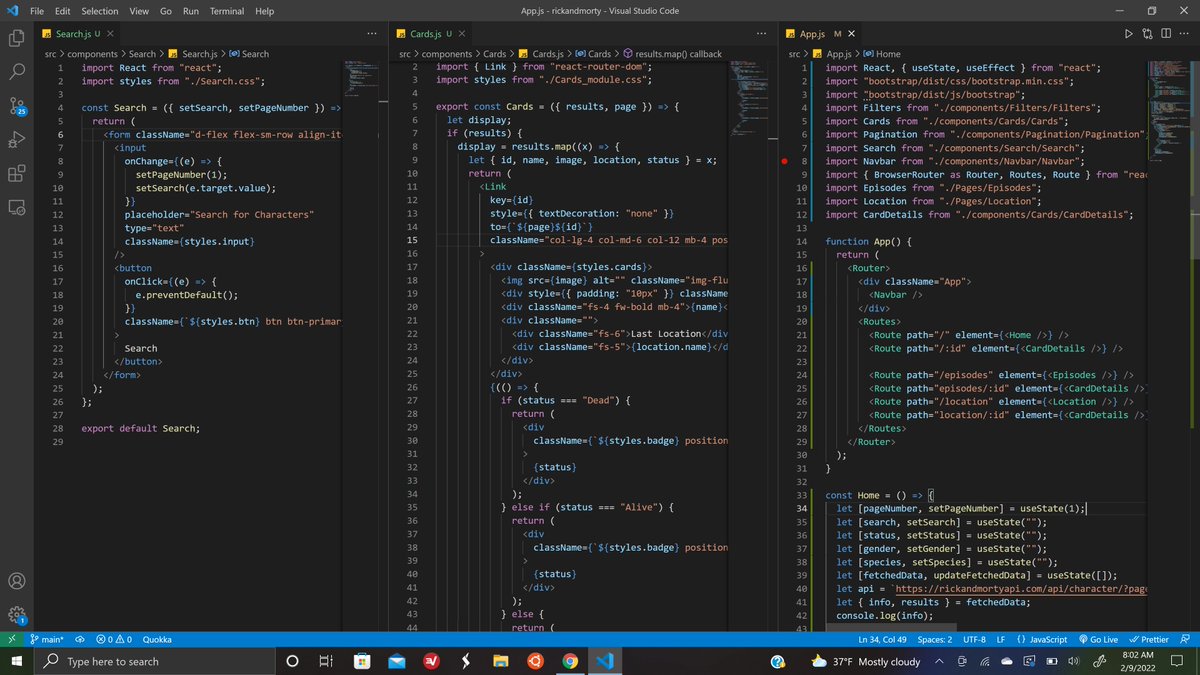Switch to the Cards.js tab

(431, 34)
